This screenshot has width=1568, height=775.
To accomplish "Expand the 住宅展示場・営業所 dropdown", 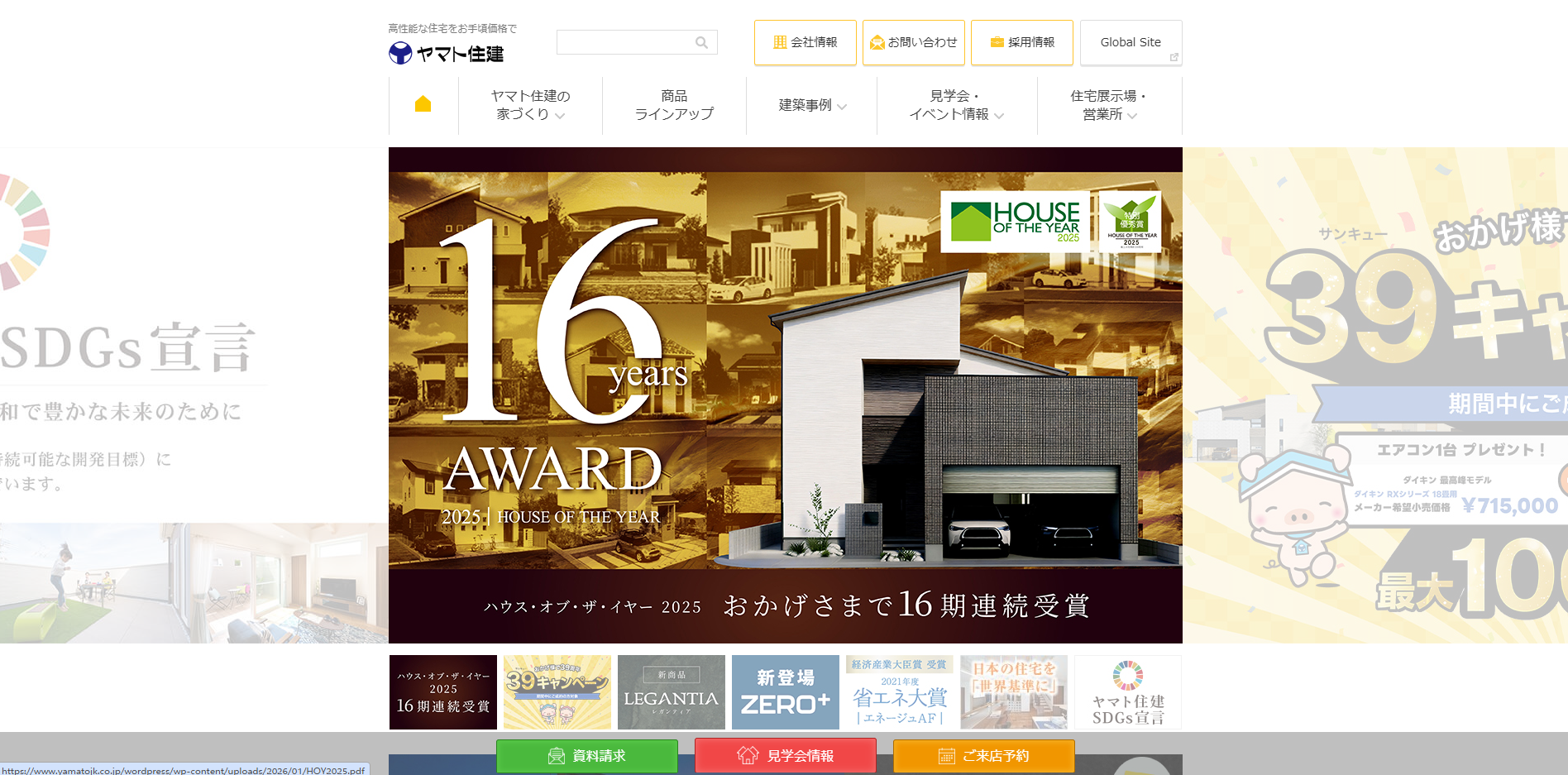I will point(1110,105).
